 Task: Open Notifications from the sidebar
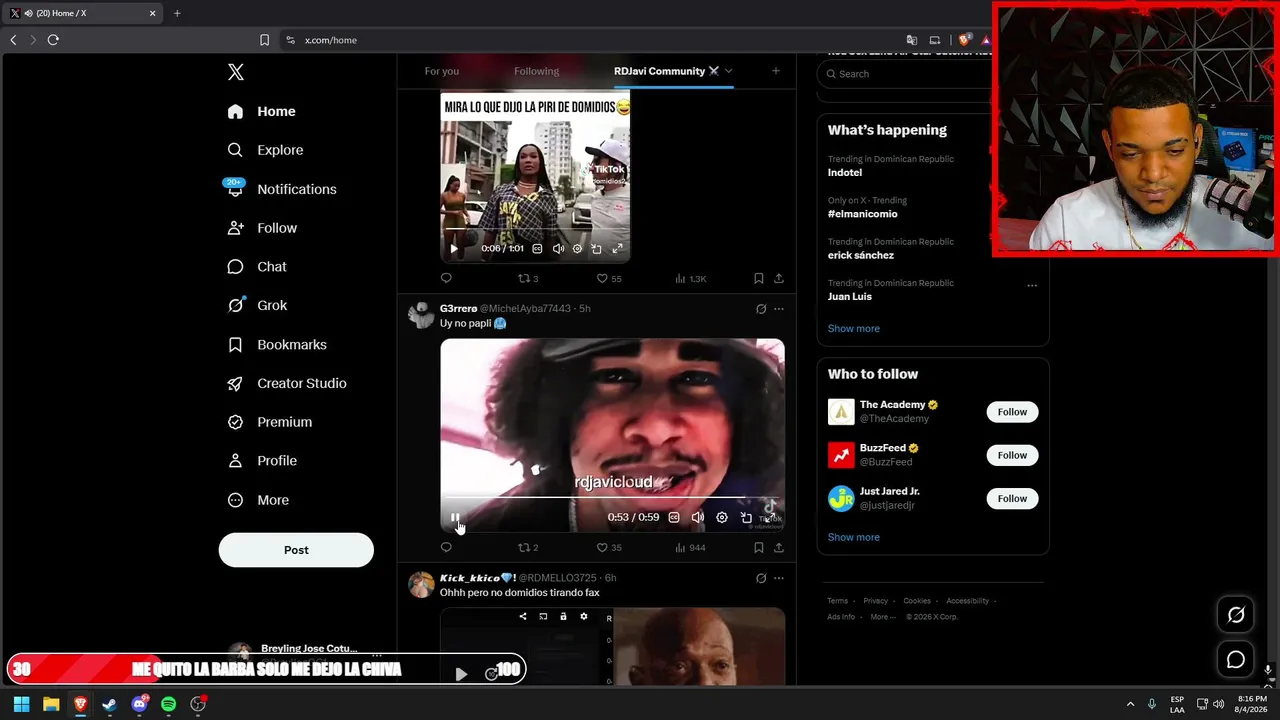click(x=282, y=189)
